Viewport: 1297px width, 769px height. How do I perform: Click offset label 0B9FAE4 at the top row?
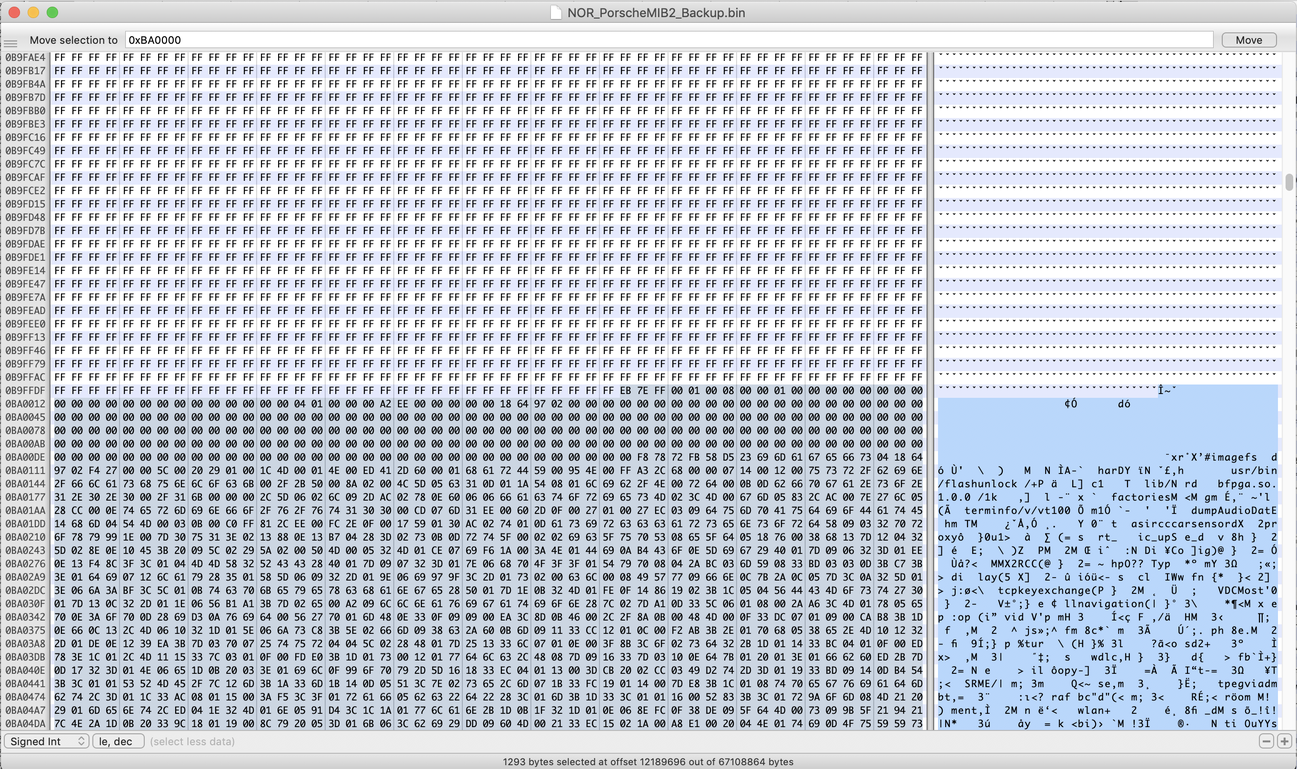click(x=25, y=57)
